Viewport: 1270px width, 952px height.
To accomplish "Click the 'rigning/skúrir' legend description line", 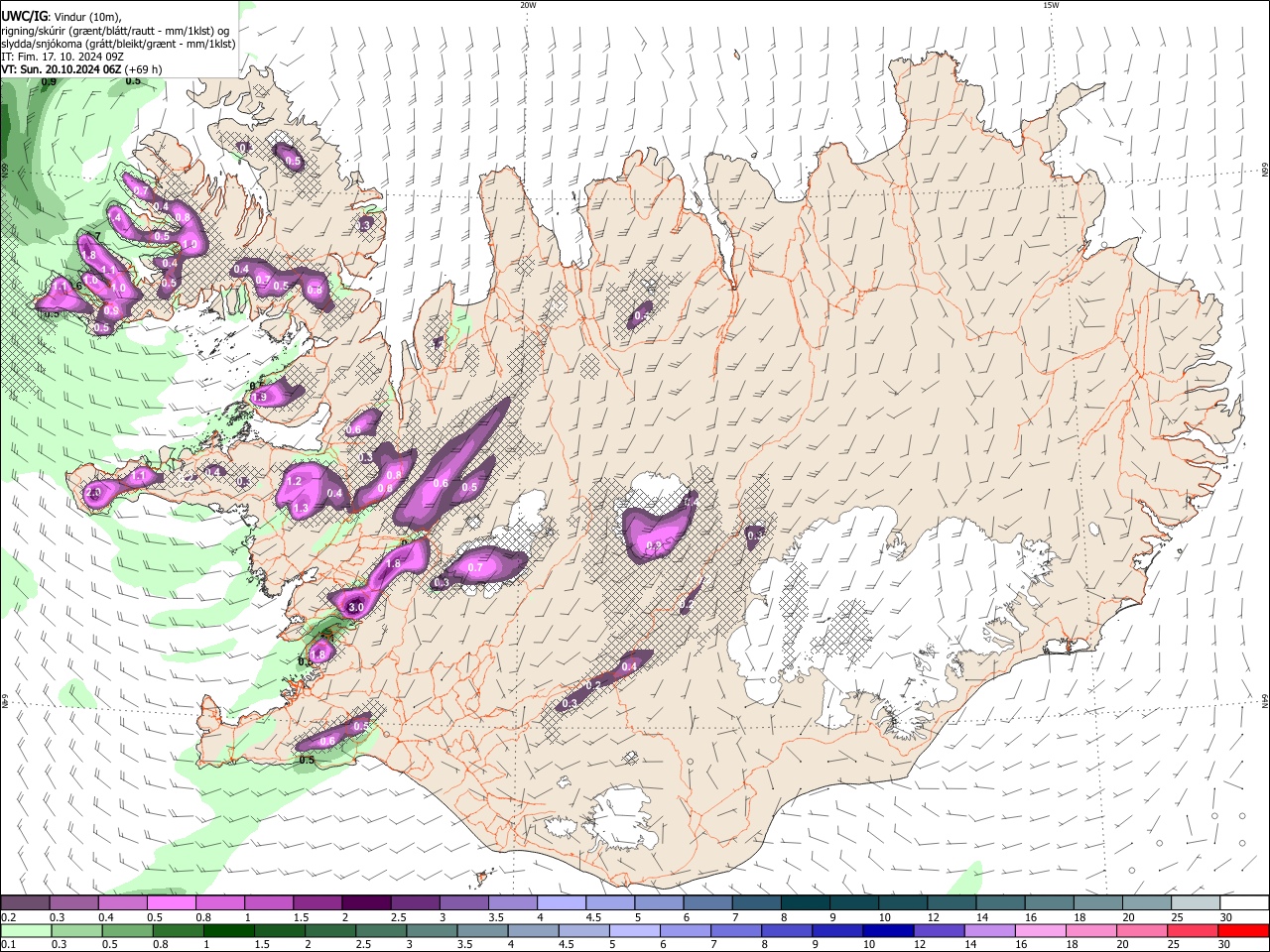I will 115,31.
